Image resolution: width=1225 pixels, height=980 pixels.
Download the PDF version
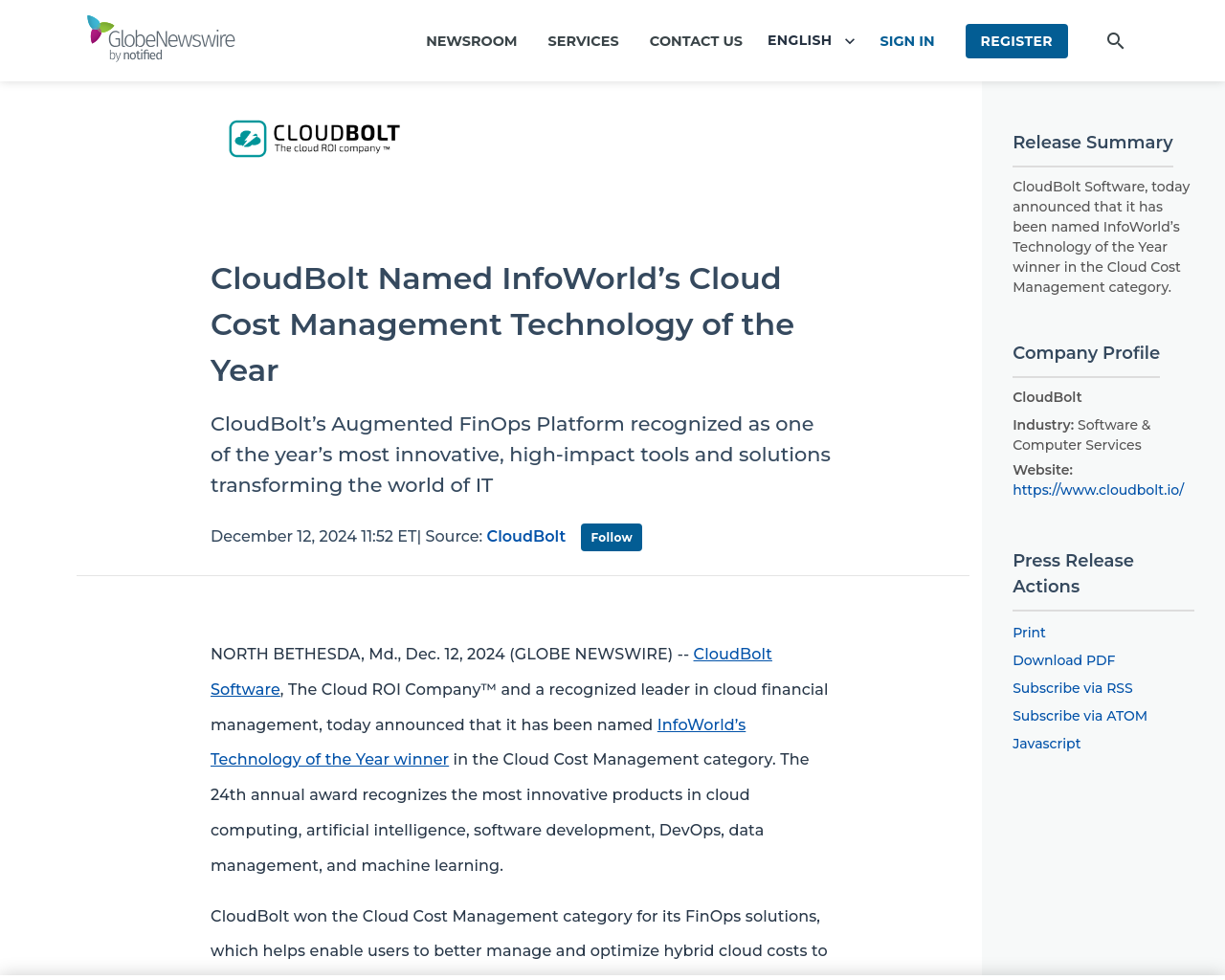tap(1063, 660)
